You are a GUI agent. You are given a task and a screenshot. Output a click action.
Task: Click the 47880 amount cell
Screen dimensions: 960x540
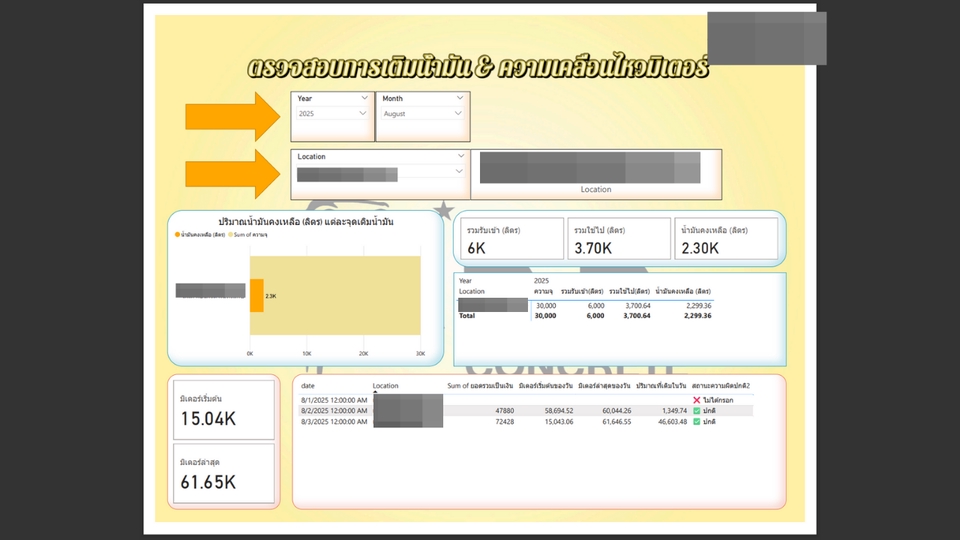[504, 411]
